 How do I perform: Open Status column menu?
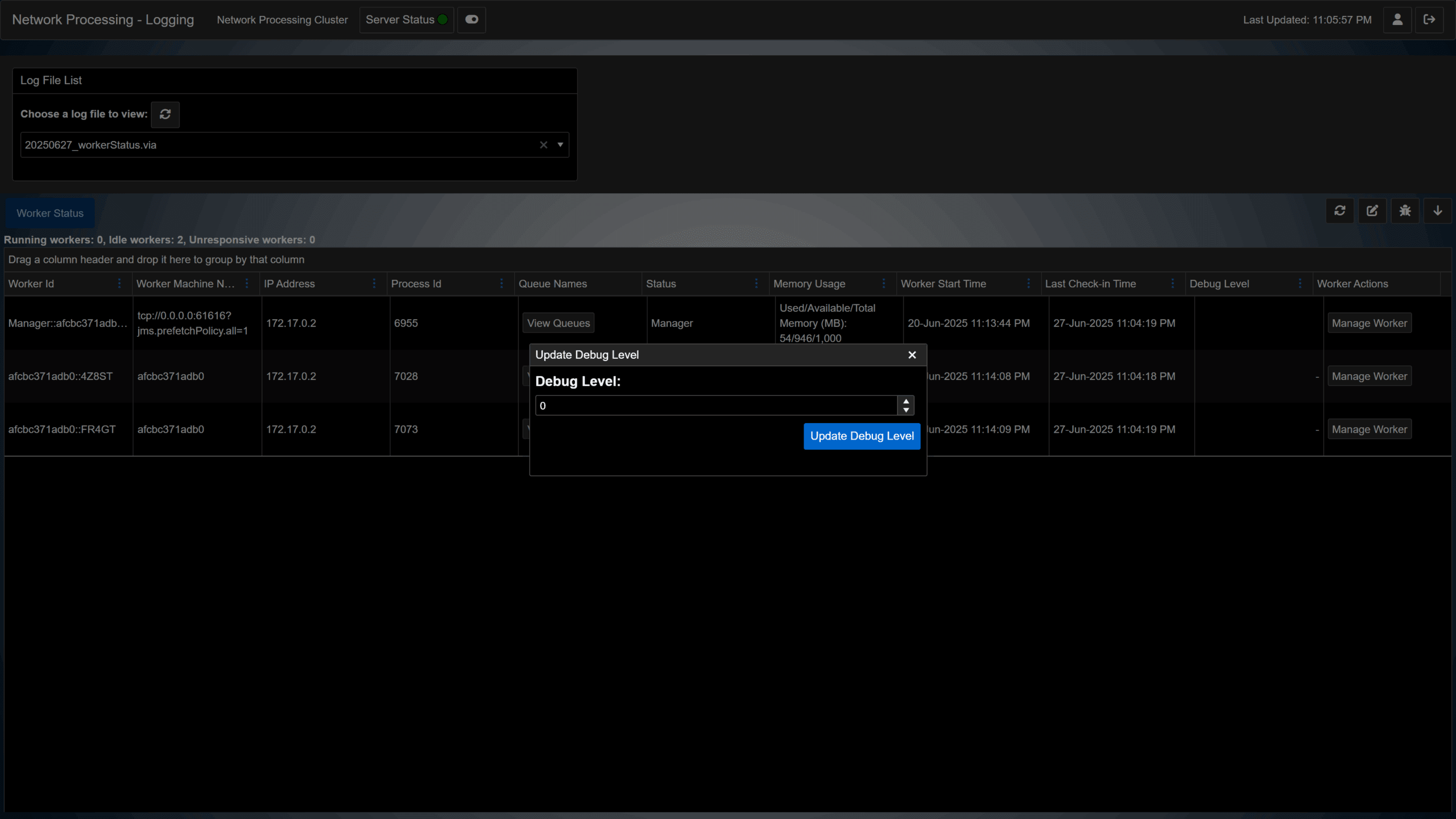click(756, 283)
